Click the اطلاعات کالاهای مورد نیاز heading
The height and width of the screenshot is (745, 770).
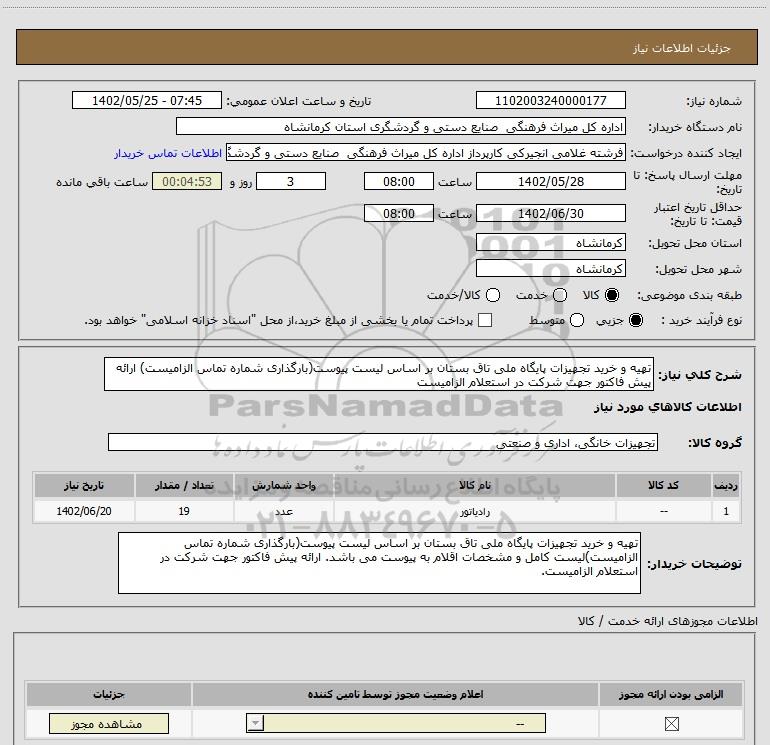pos(668,407)
